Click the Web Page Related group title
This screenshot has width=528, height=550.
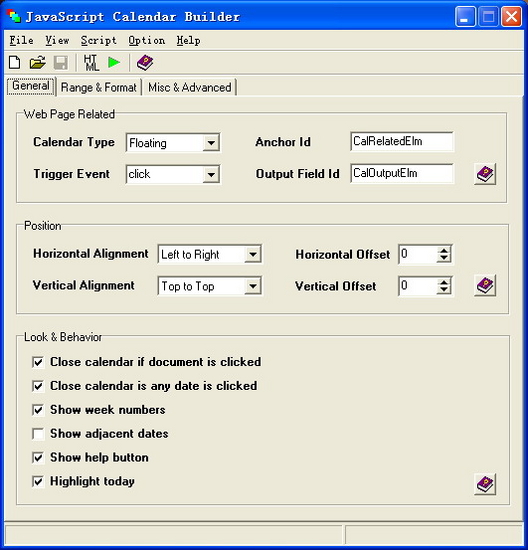[69, 114]
